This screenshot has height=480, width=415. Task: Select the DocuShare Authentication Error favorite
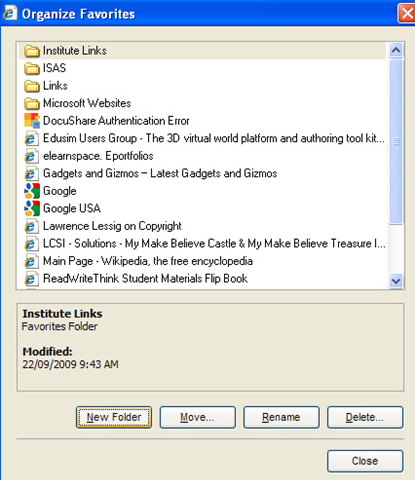click(116, 121)
